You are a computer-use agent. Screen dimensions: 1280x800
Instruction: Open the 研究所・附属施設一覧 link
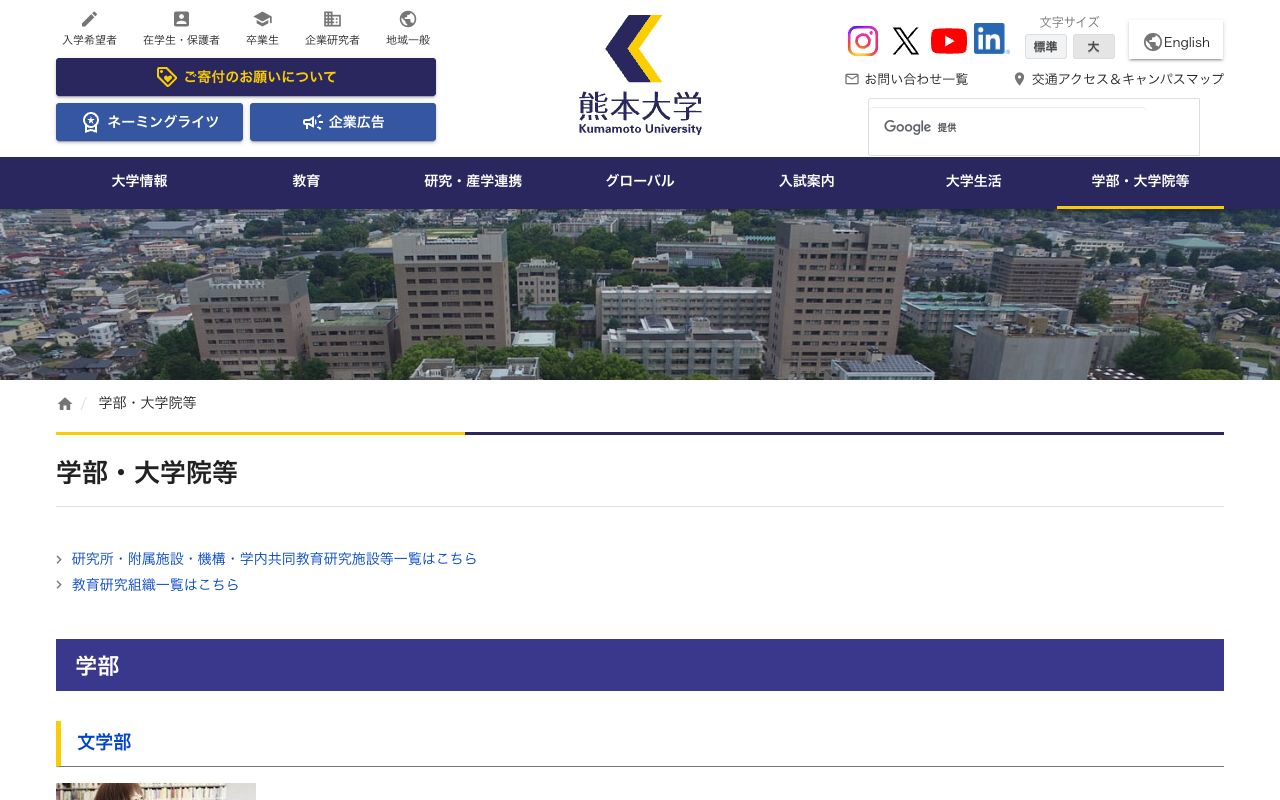coord(274,559)
